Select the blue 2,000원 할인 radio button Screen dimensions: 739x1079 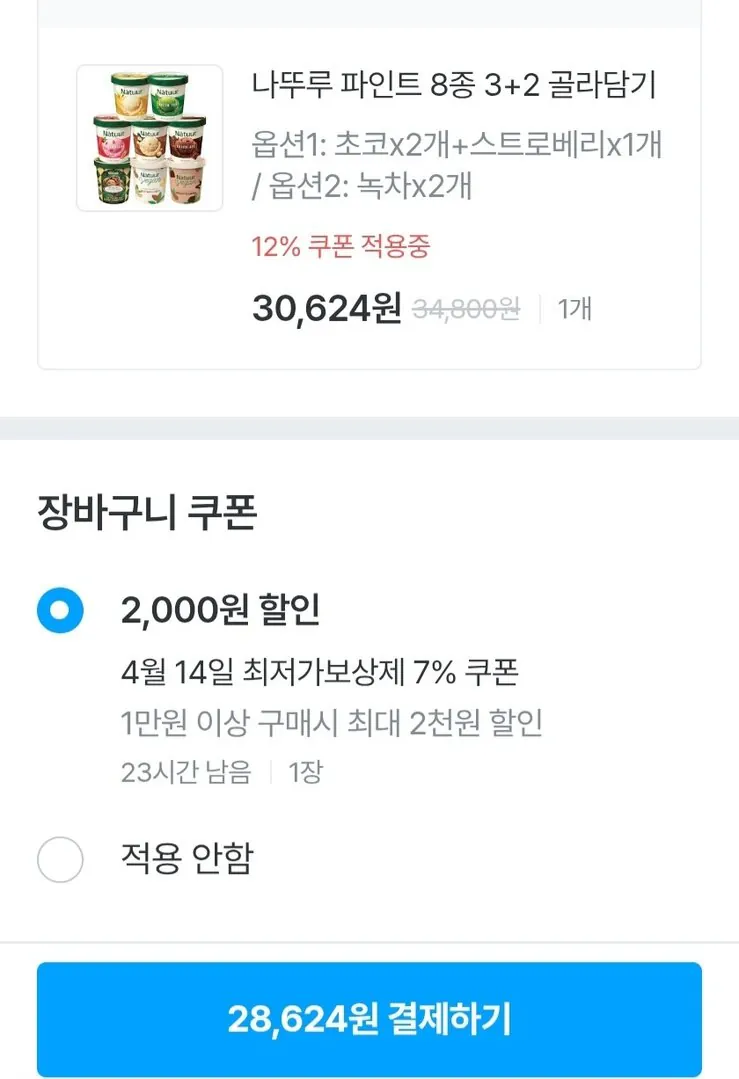[x=60, y=609]
